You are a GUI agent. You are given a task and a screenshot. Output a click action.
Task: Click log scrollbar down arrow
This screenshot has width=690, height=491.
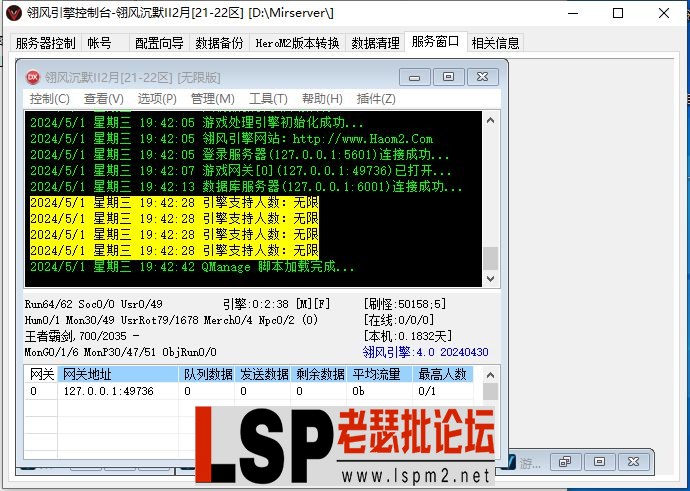(x=491, y=278)
